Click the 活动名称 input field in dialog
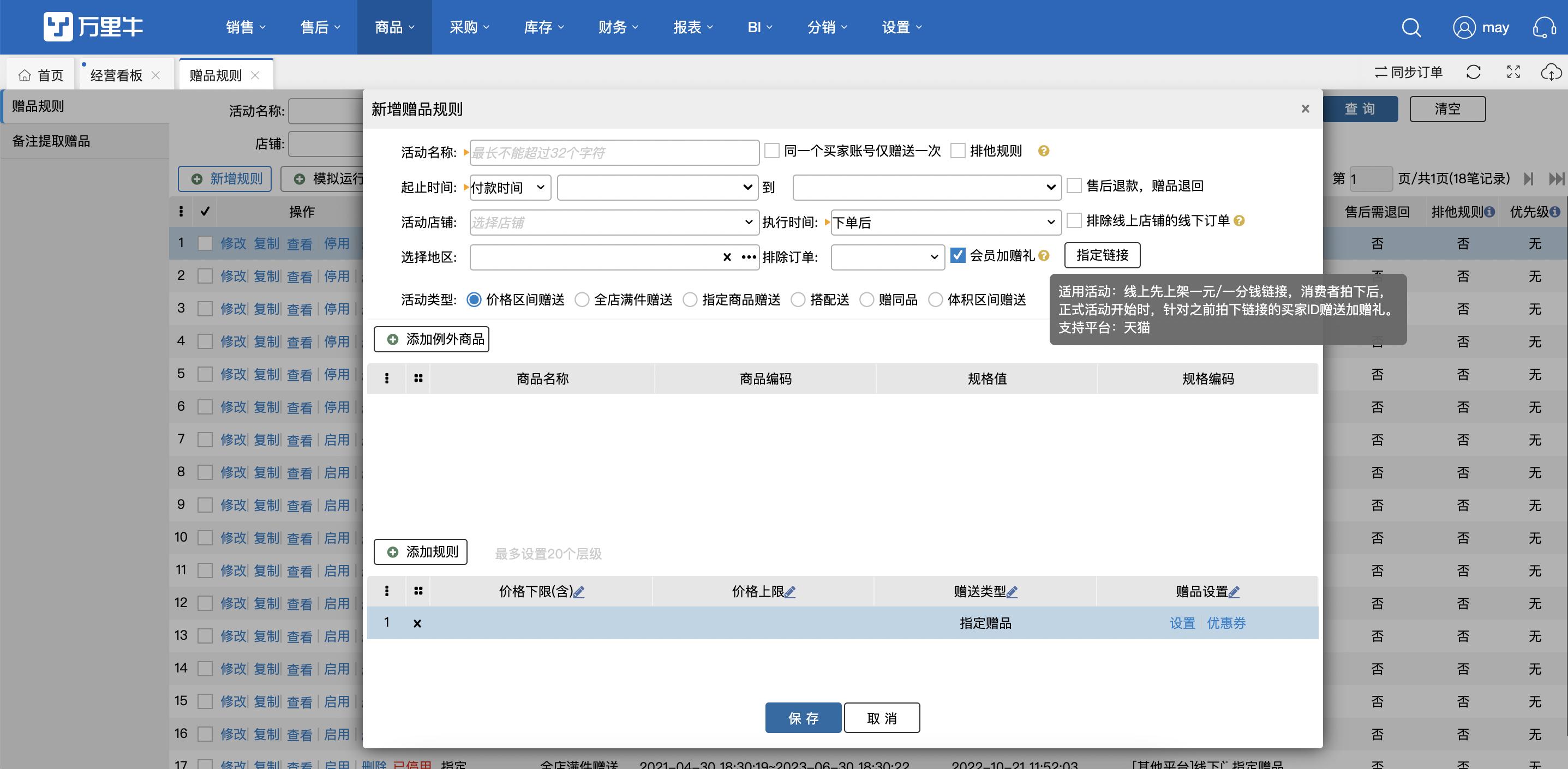Screen dimensions: 1568x769 [614, 153]
